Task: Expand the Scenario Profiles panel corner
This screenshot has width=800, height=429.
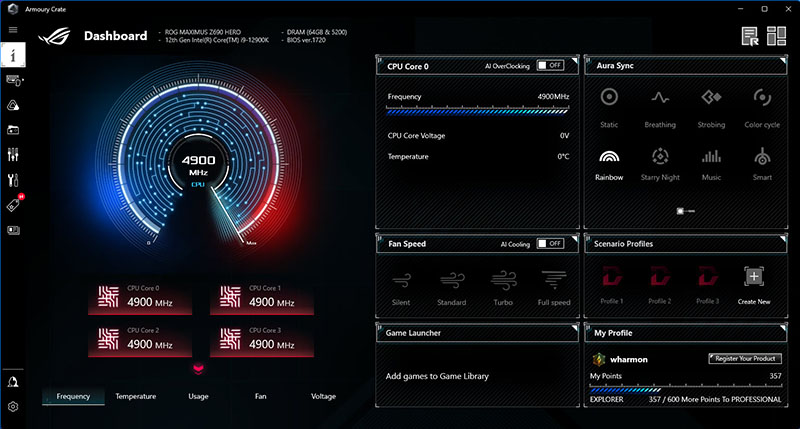Action: [x=783, y=239]
